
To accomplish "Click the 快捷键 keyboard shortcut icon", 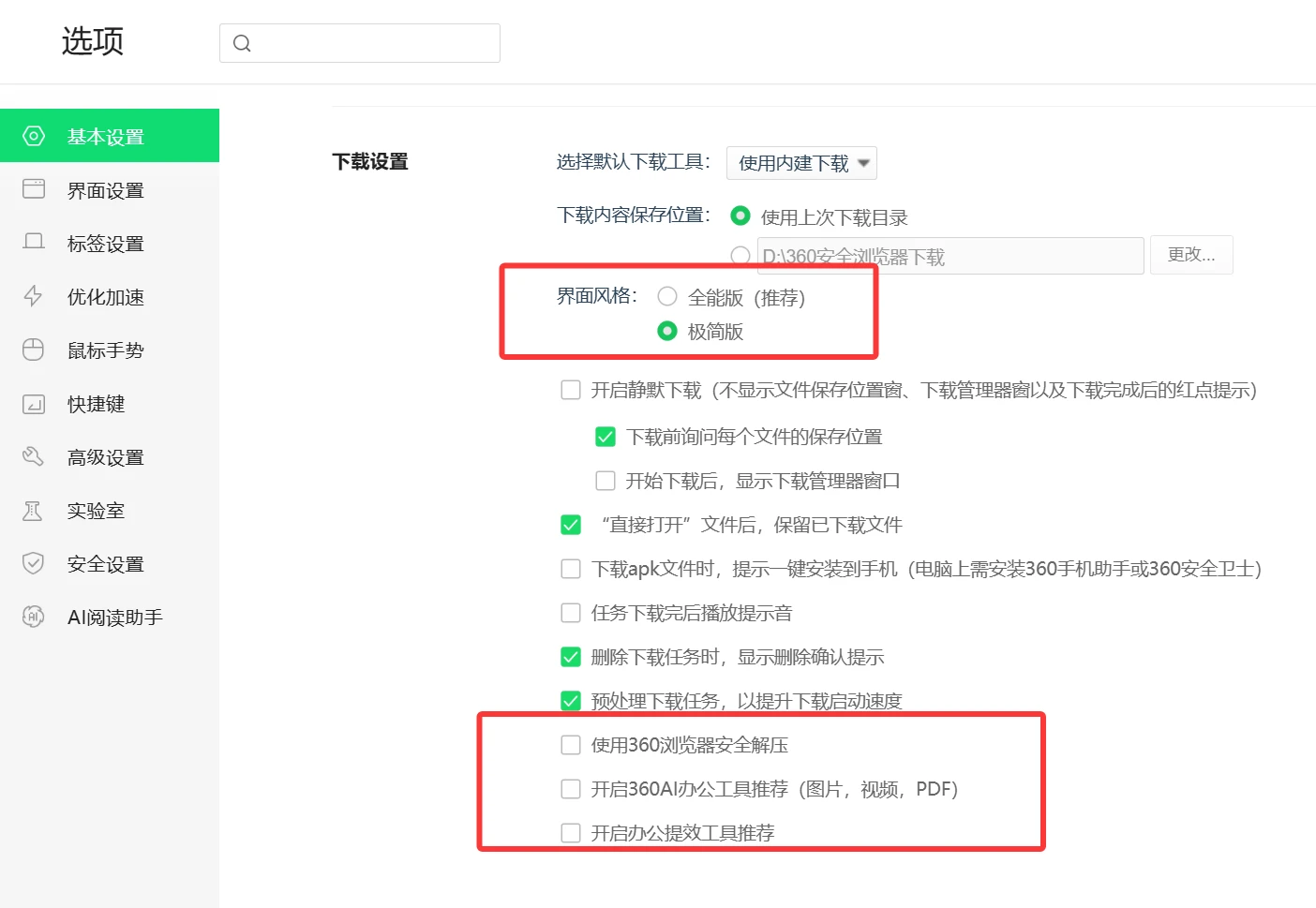I will point(34,404).
